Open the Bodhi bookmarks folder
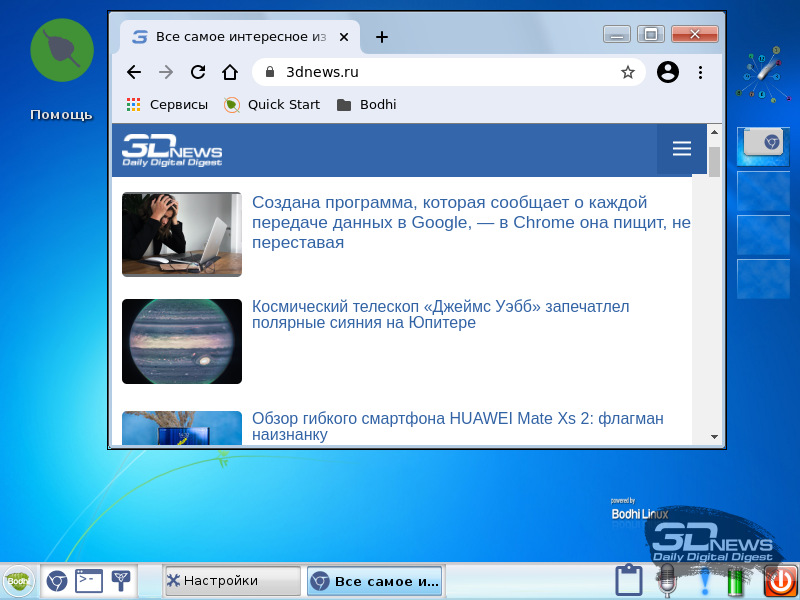The width and height of the screenshot is (800, 600). (x=367, y=104)
